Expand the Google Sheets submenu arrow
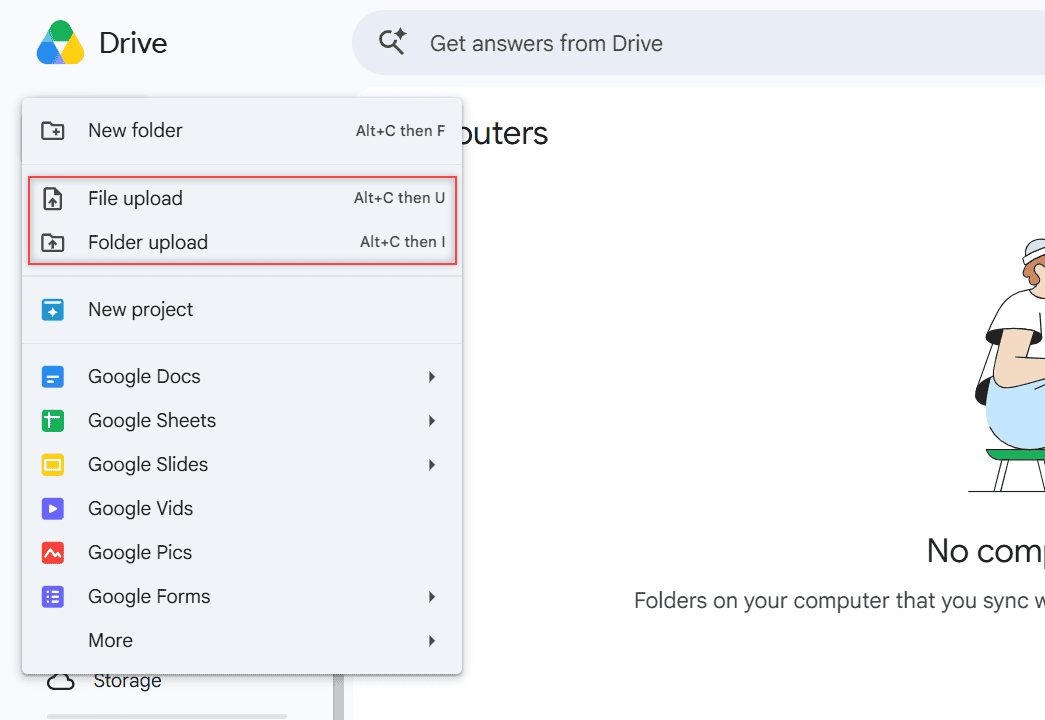Image resolution: width=1045 pixels, height=720 pixels. pyautogui.click(x=432, y=421)
